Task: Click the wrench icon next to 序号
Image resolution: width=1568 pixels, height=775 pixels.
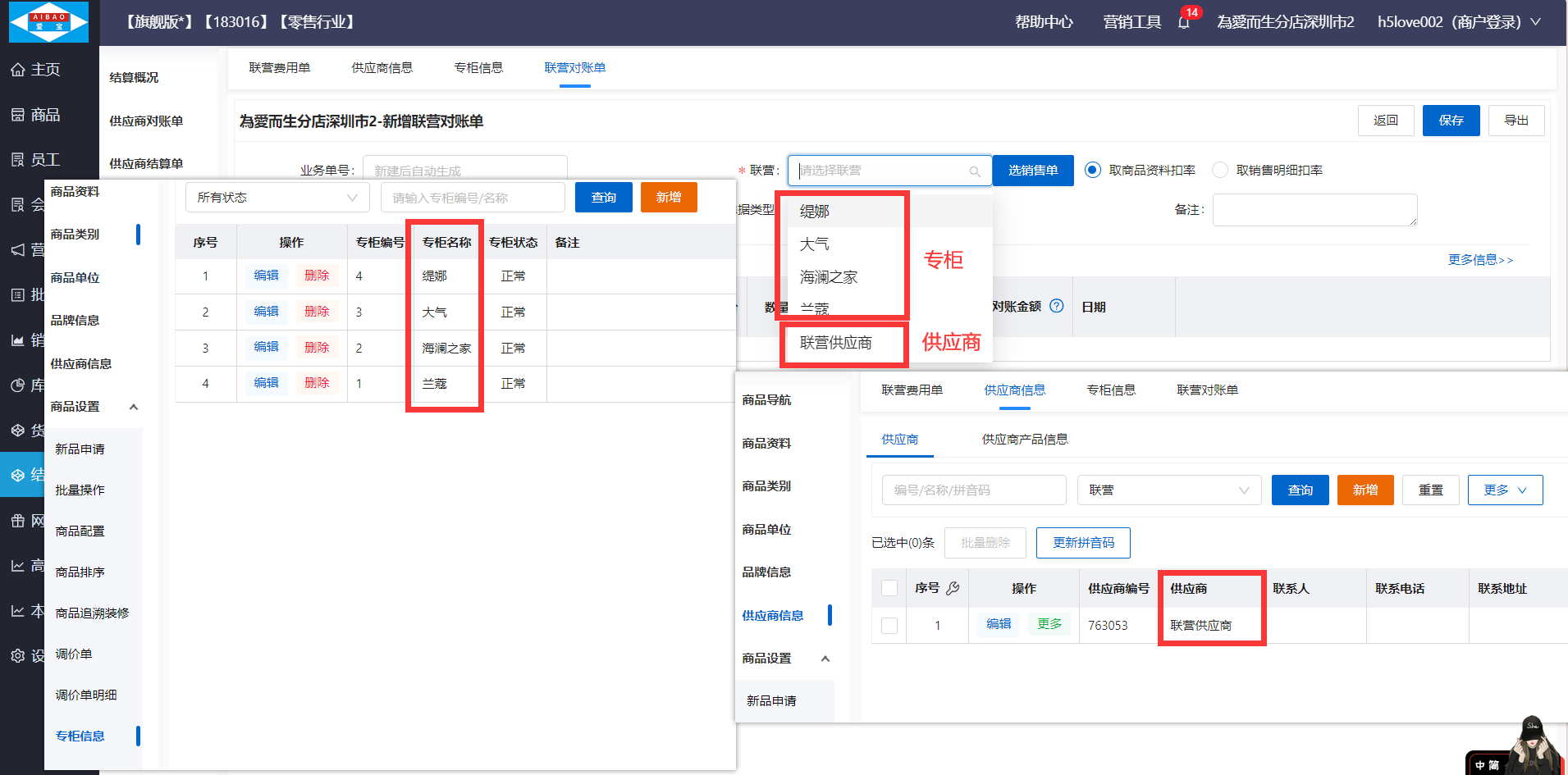Action: (953, 588)
